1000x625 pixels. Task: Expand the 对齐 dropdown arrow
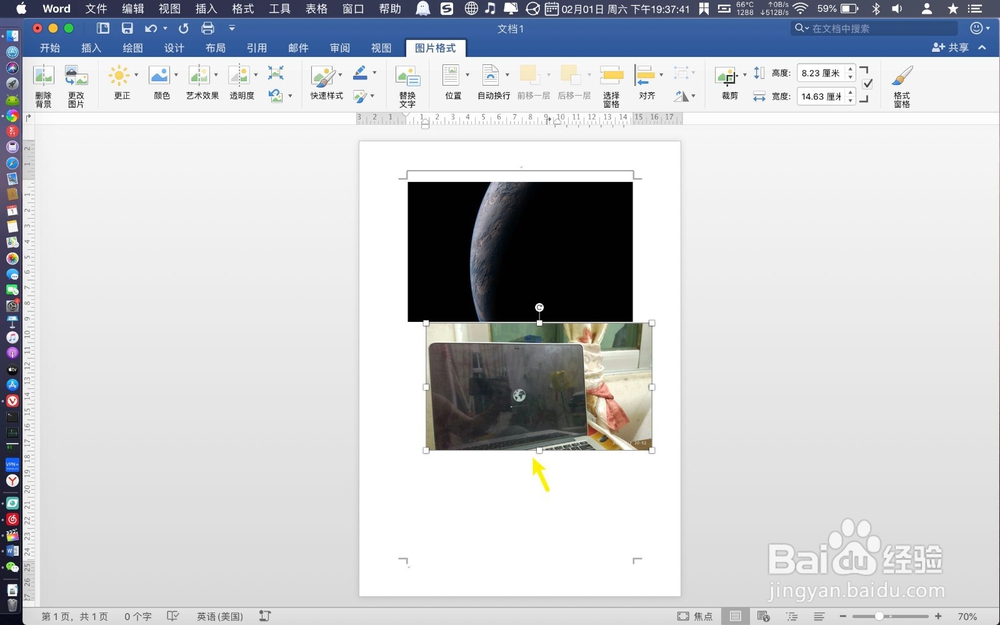pos(661,75)
